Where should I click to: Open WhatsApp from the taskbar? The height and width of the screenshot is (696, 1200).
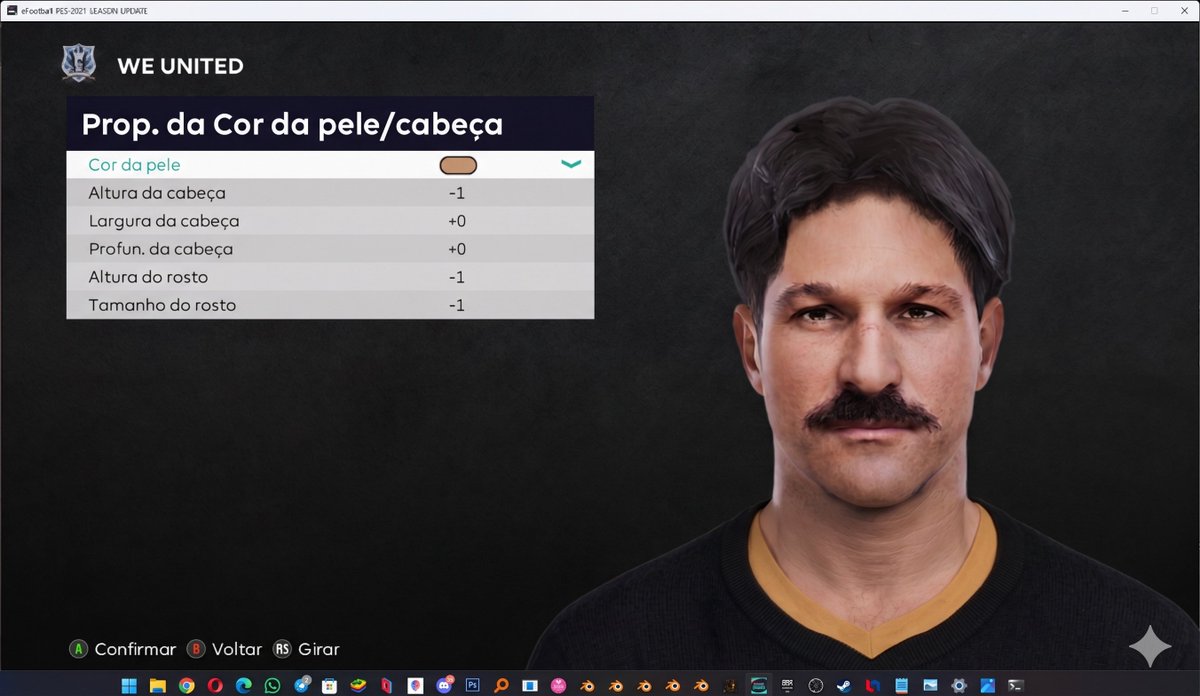(273, 685)
